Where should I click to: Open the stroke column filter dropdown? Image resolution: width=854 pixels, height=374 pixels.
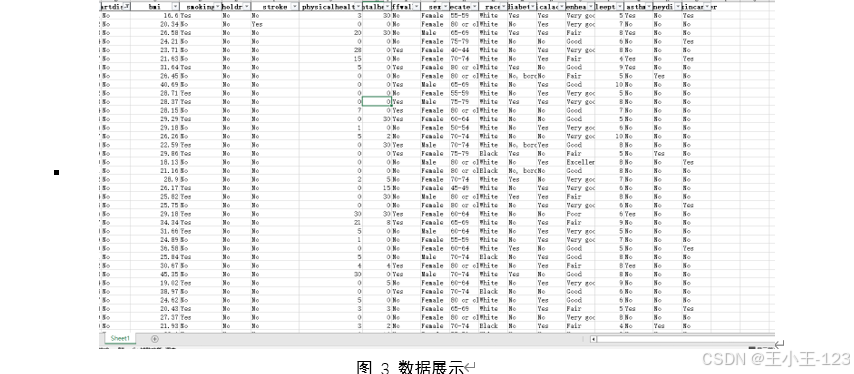[x=295, y=7]
